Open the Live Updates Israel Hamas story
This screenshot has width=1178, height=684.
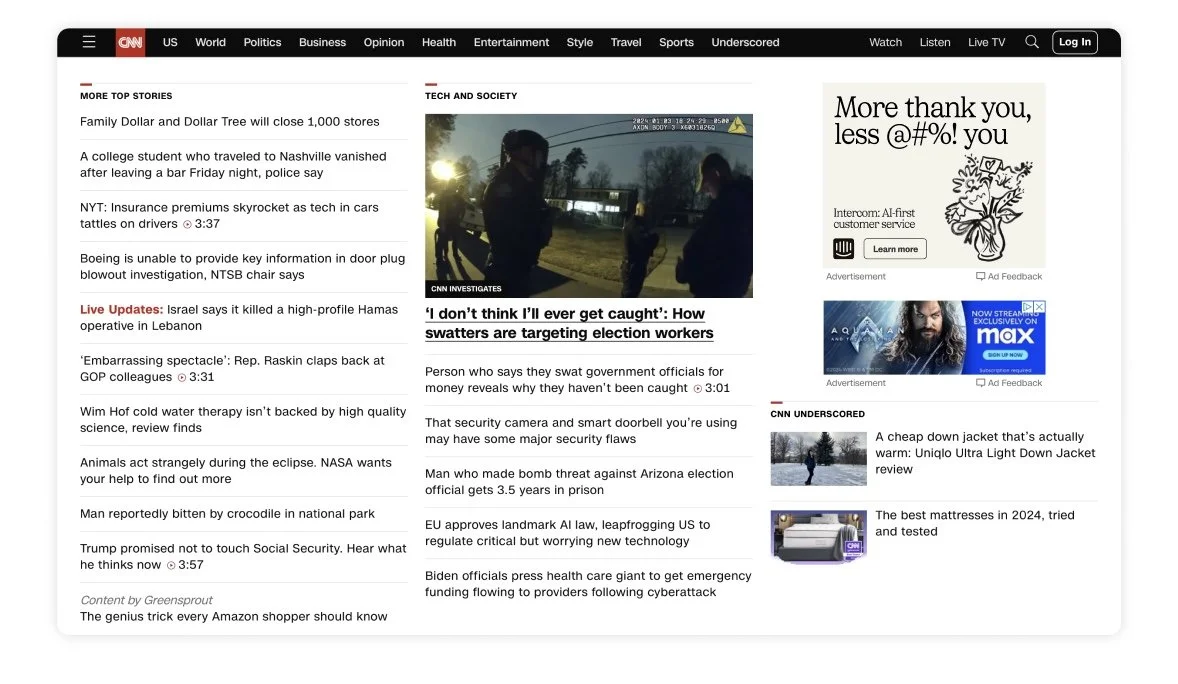(x=239, y=318)
